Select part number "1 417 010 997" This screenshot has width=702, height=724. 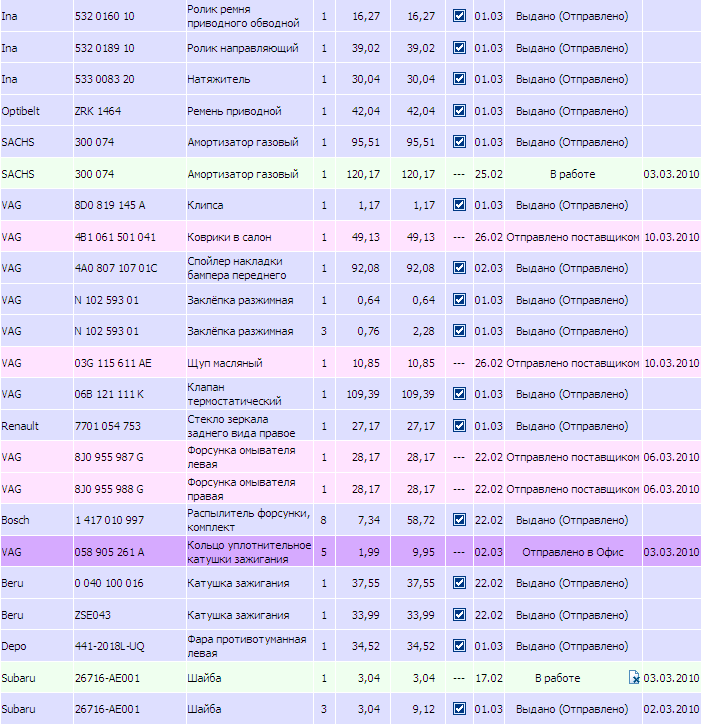[x=109, y=520]
